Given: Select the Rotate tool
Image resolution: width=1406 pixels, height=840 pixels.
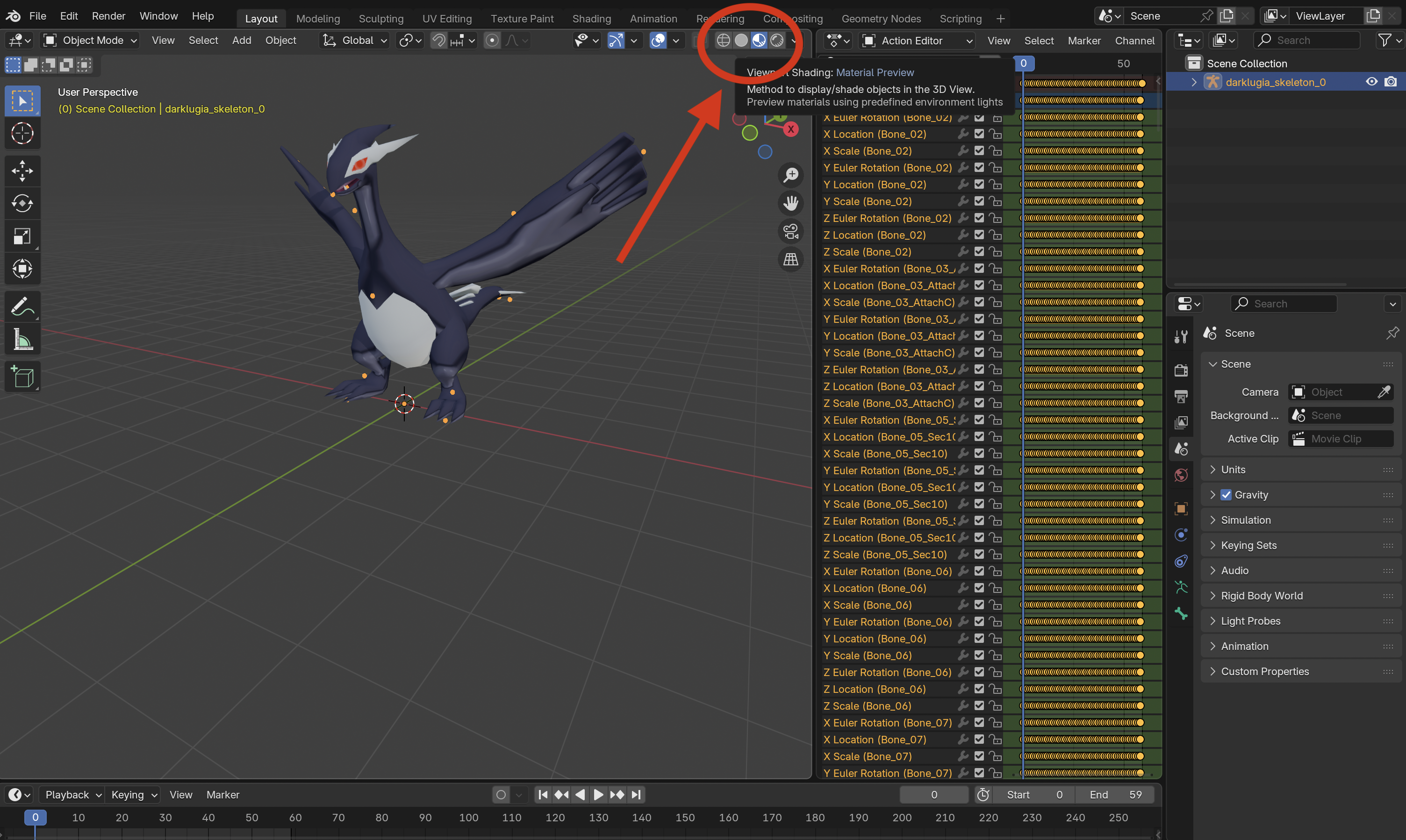Looking at the screenshot, I should point(22,203).
